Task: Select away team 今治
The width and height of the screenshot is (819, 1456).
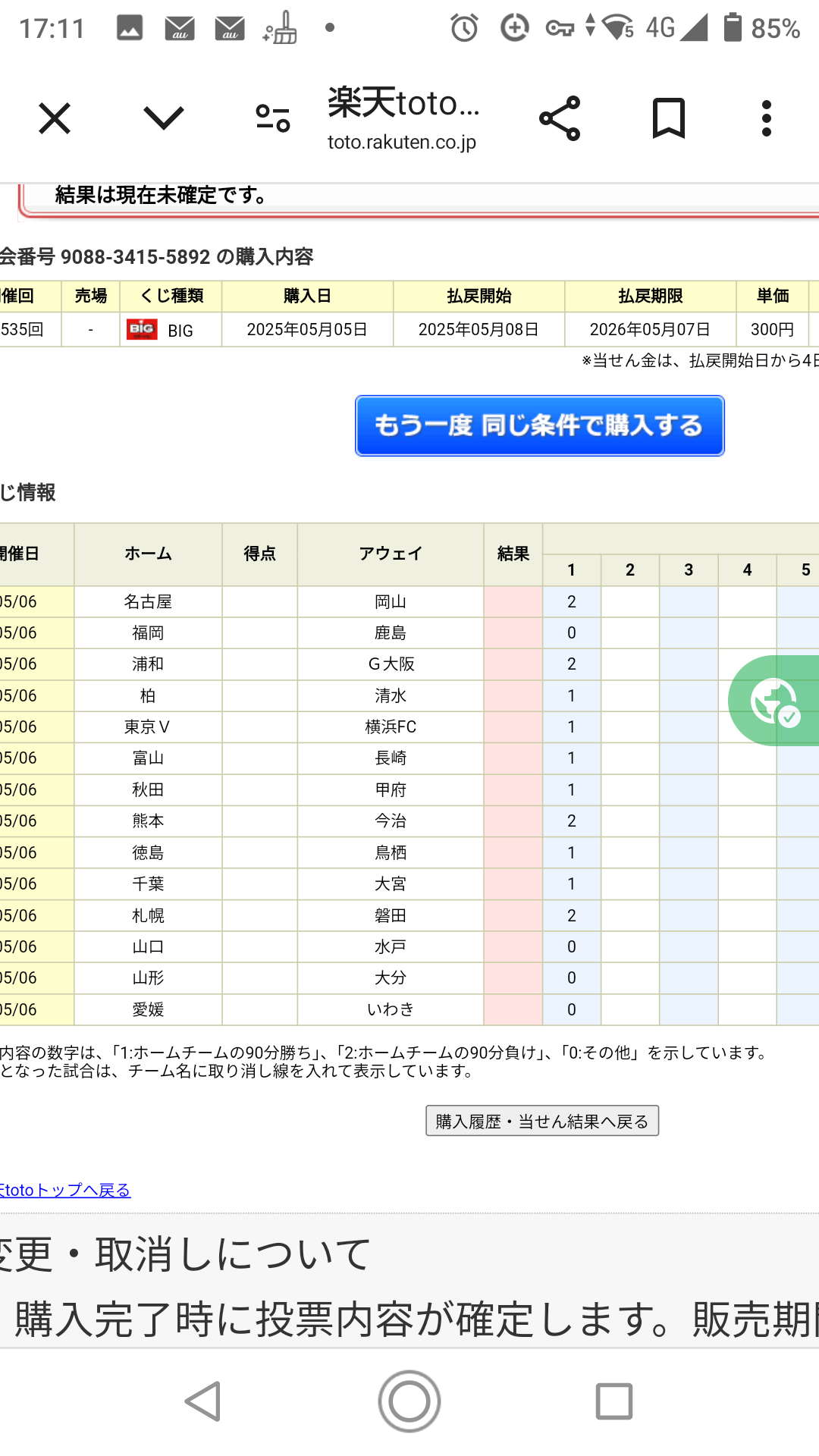Action: pos(391,821)
